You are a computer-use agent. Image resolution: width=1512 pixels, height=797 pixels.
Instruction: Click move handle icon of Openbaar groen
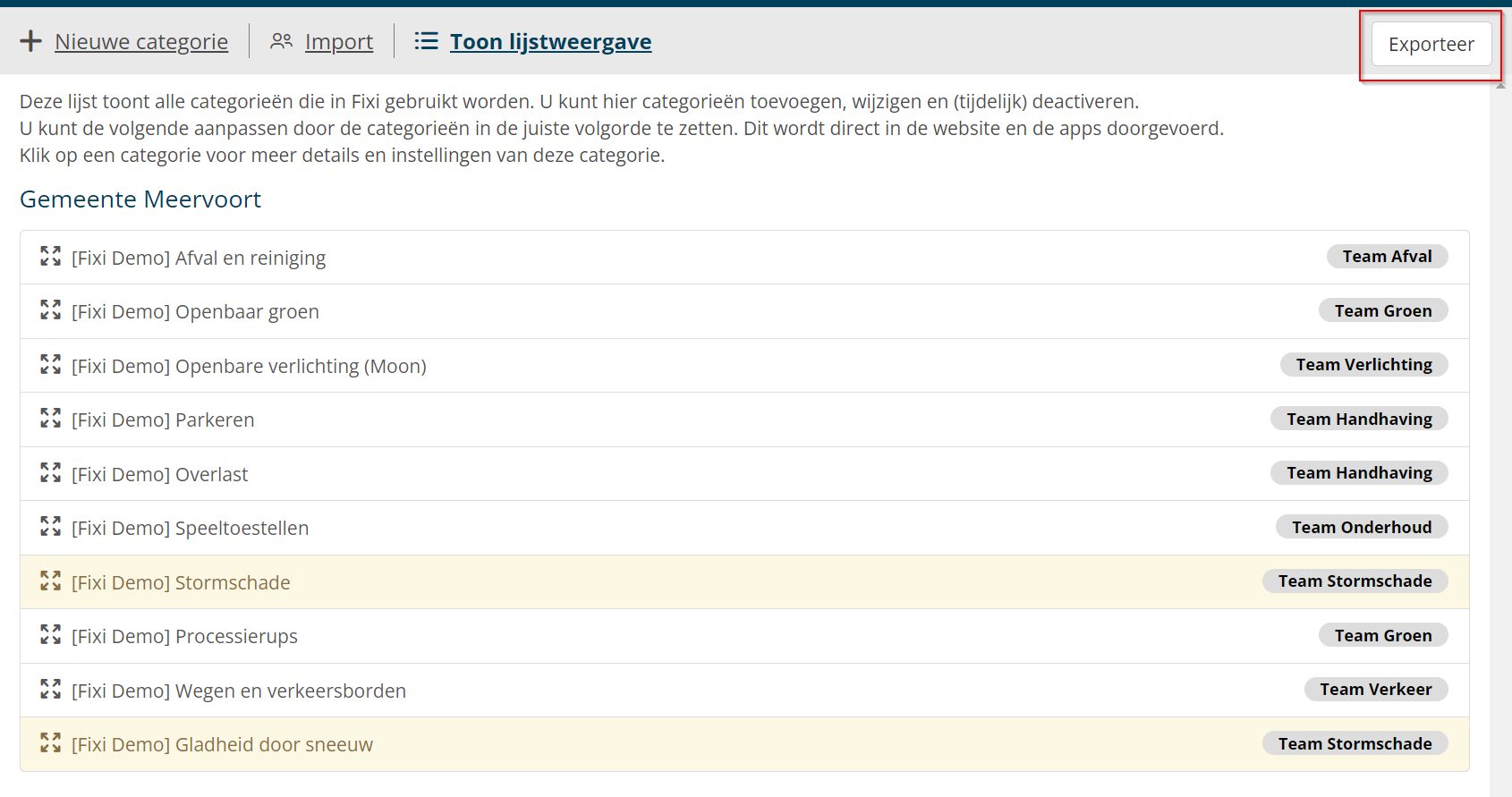tap(51, 310)
